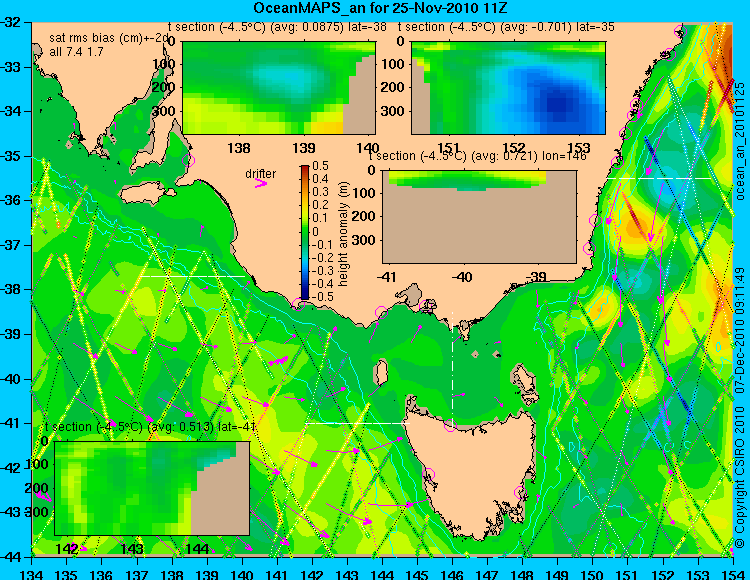This screenshot has height=580, width=750.
Task: Open the lat=-38 temperature section inset plot
Action: pos(279,88)
